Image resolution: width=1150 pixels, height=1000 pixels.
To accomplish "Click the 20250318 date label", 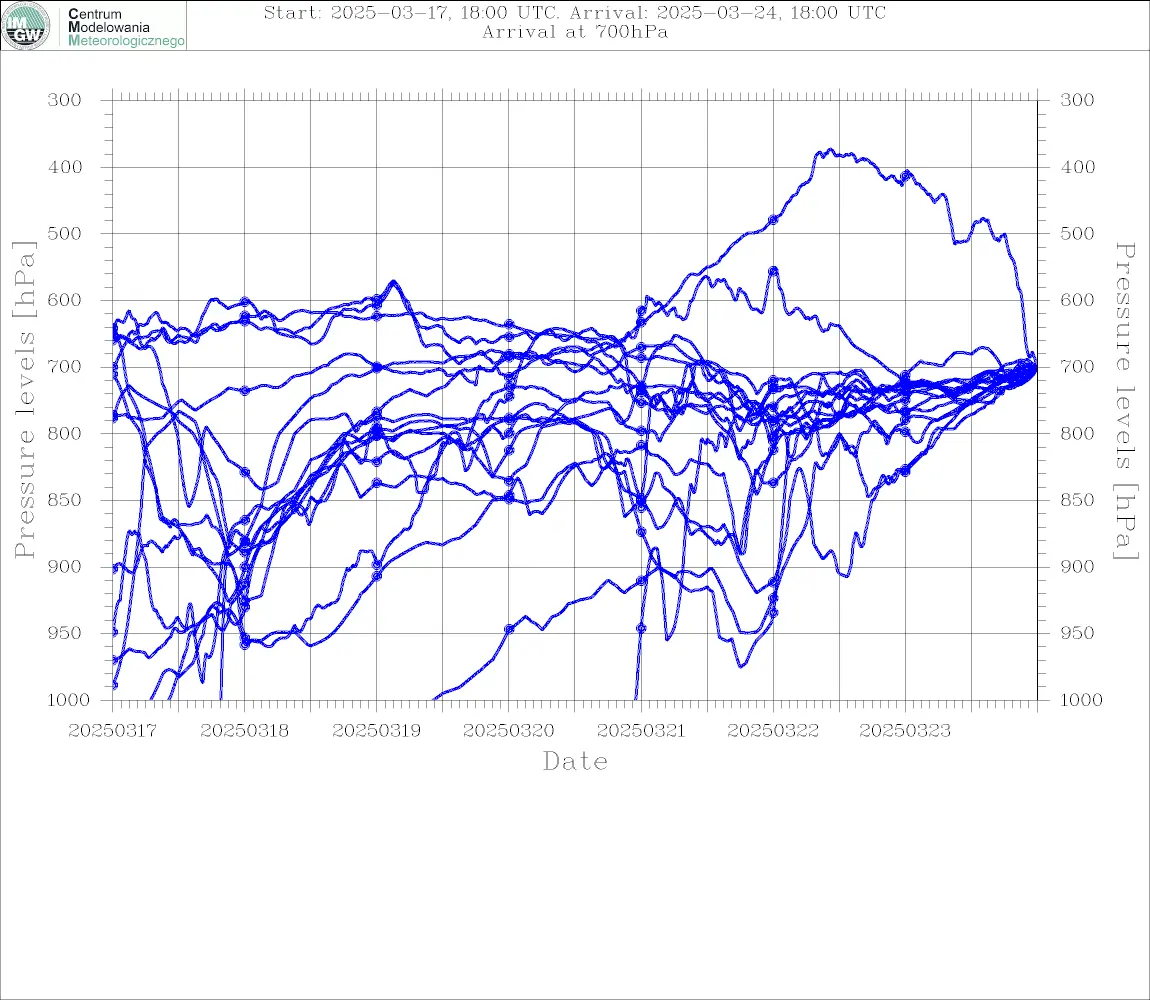I will click(x=245, y=731).
